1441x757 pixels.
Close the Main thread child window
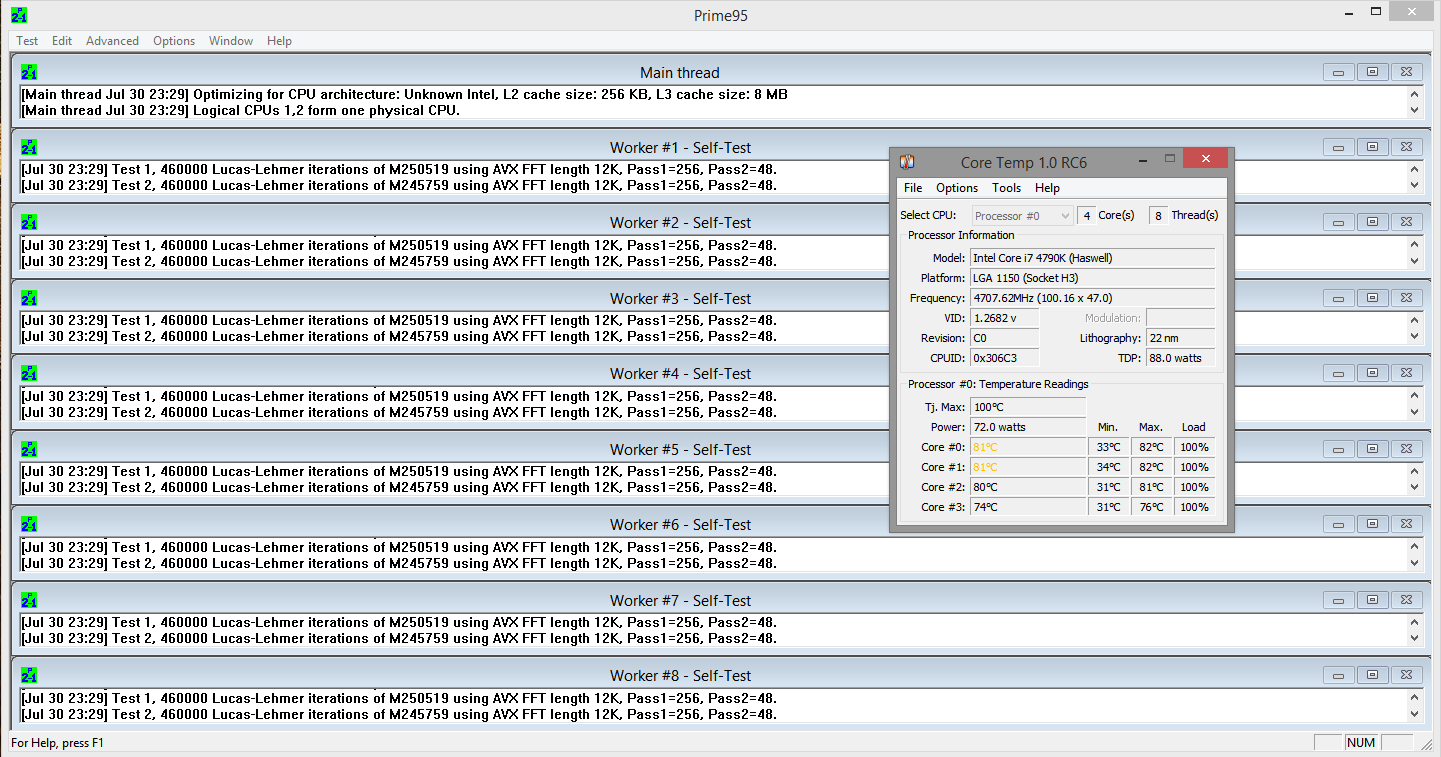[1407, 72]
